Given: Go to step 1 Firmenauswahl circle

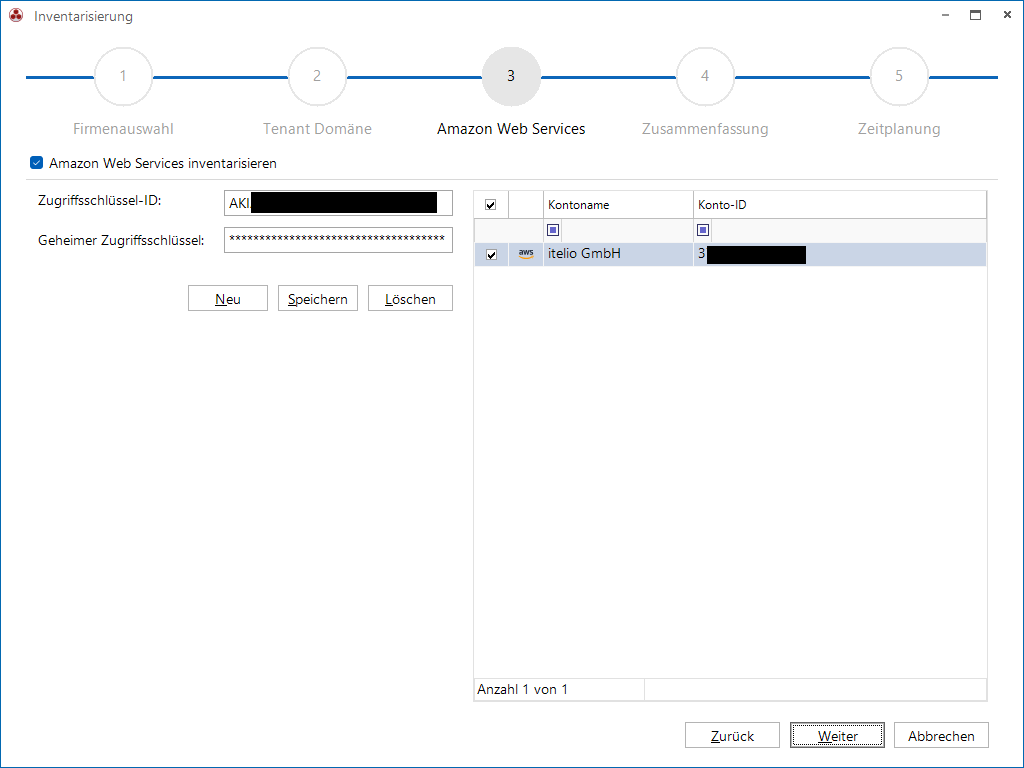Looking at the screenshot, I should coord(123,76).
